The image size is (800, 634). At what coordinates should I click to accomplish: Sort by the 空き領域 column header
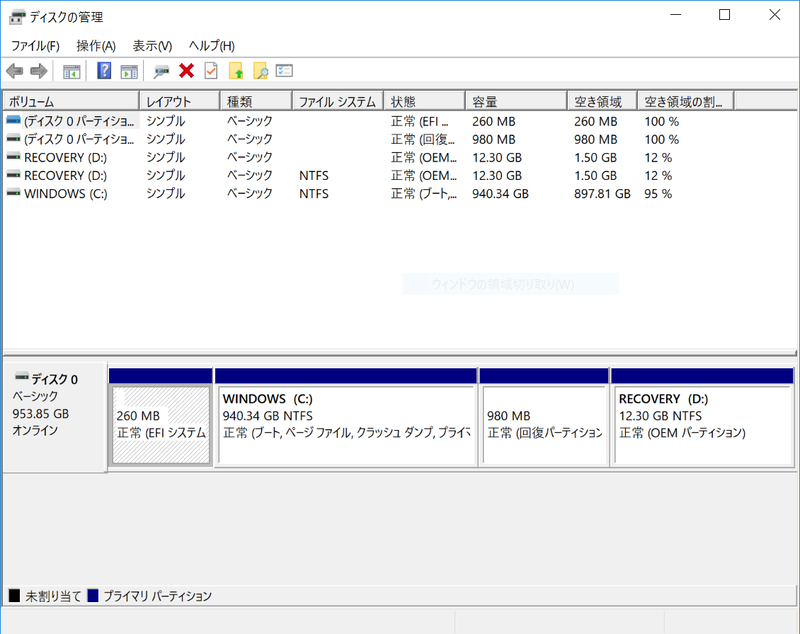(603, 102)
